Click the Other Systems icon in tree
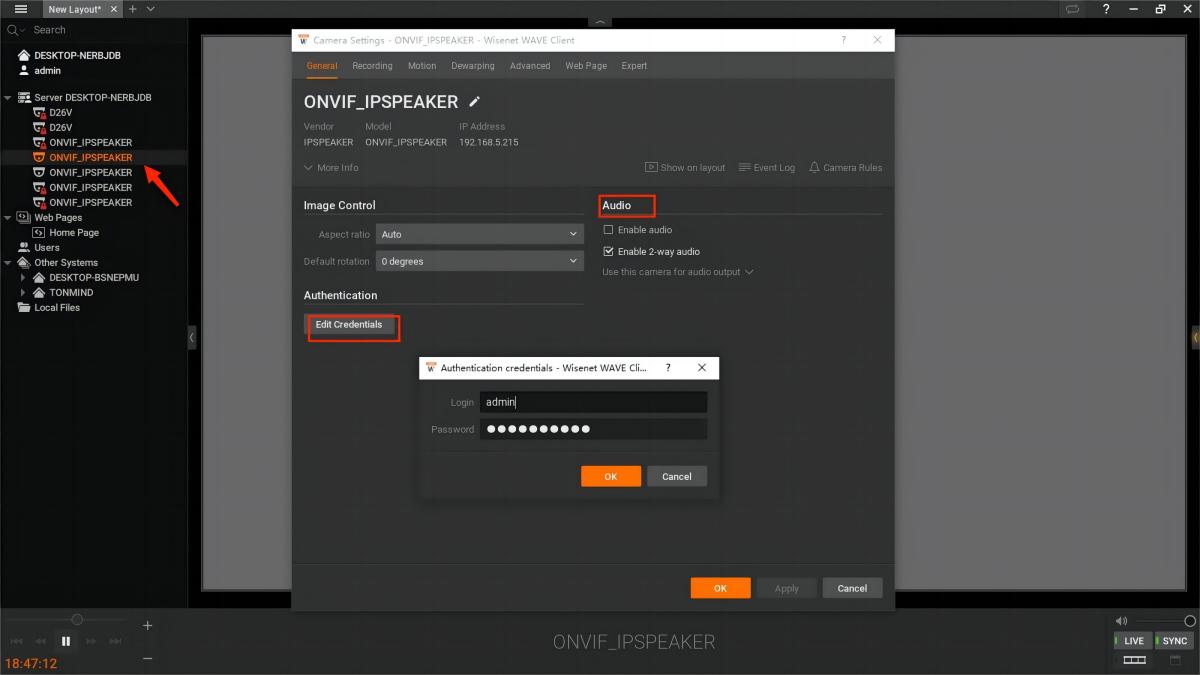Image resolution: width=1200 pixels, height=675 pixels. tap(24, 263)
